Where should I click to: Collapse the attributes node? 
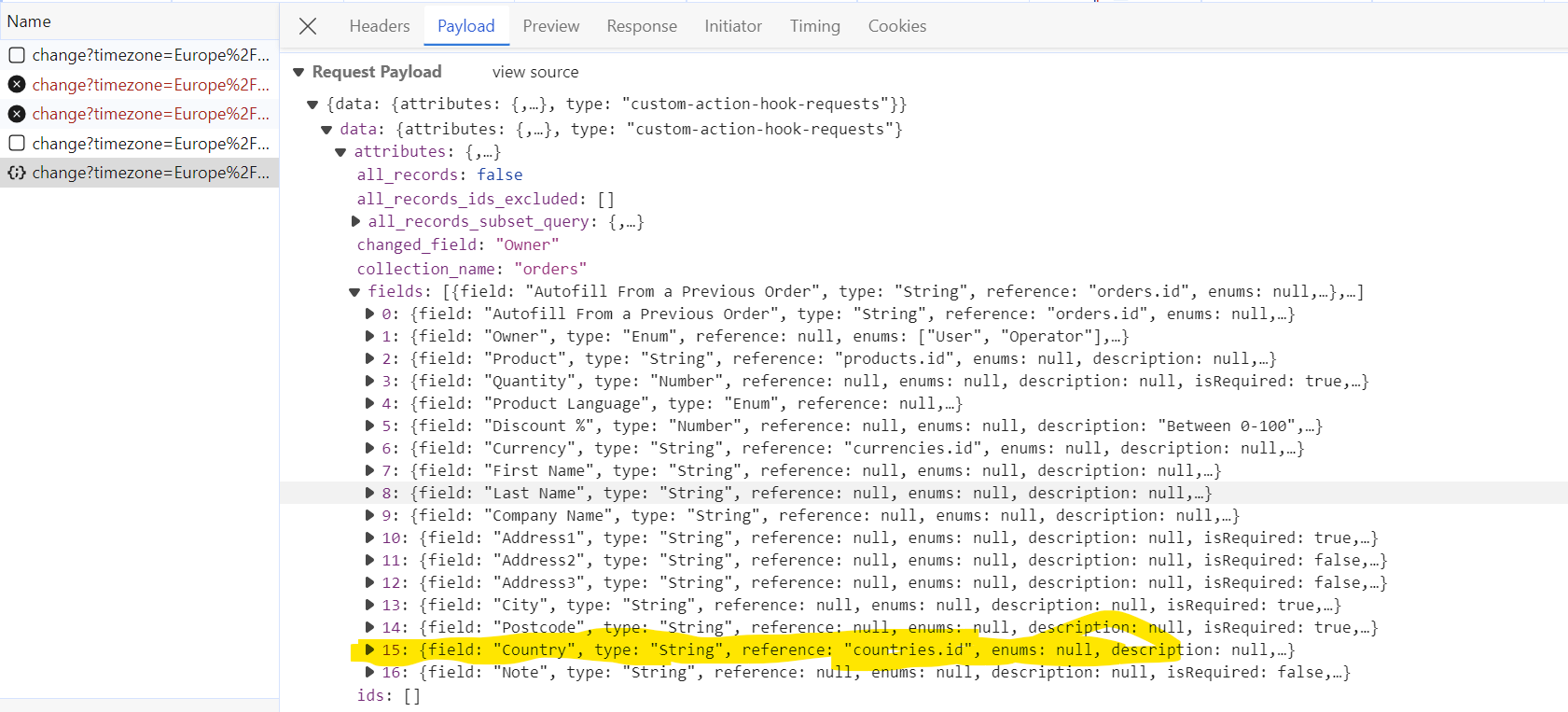[340, 152]
